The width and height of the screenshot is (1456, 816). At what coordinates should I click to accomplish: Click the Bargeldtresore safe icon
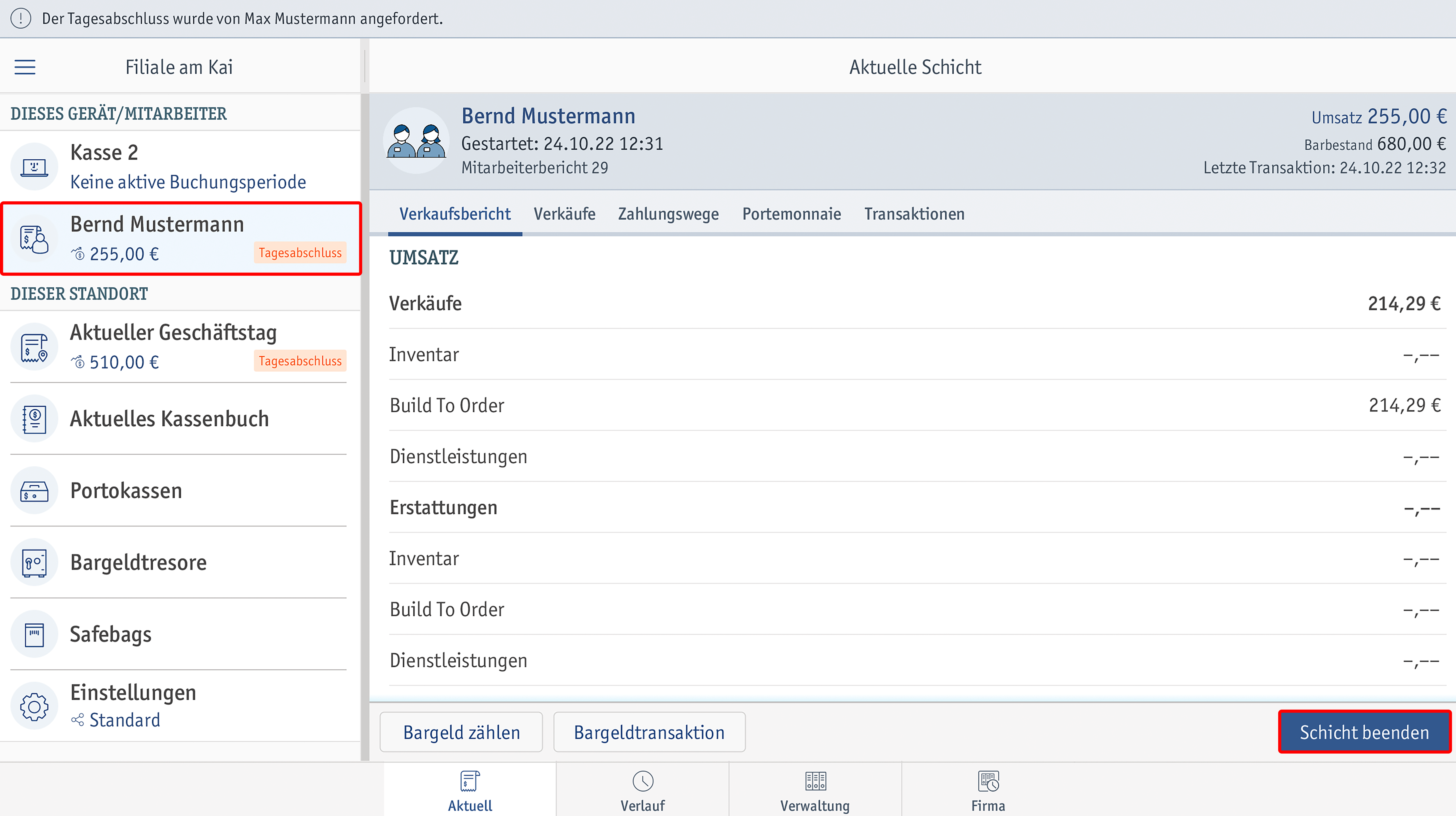point(34,562)
